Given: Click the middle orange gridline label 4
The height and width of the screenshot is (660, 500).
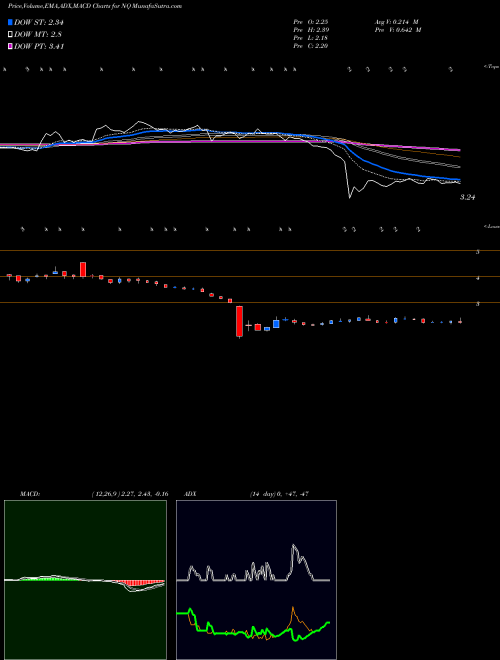Looking at the screenshot, I should [x=477, y=278].
